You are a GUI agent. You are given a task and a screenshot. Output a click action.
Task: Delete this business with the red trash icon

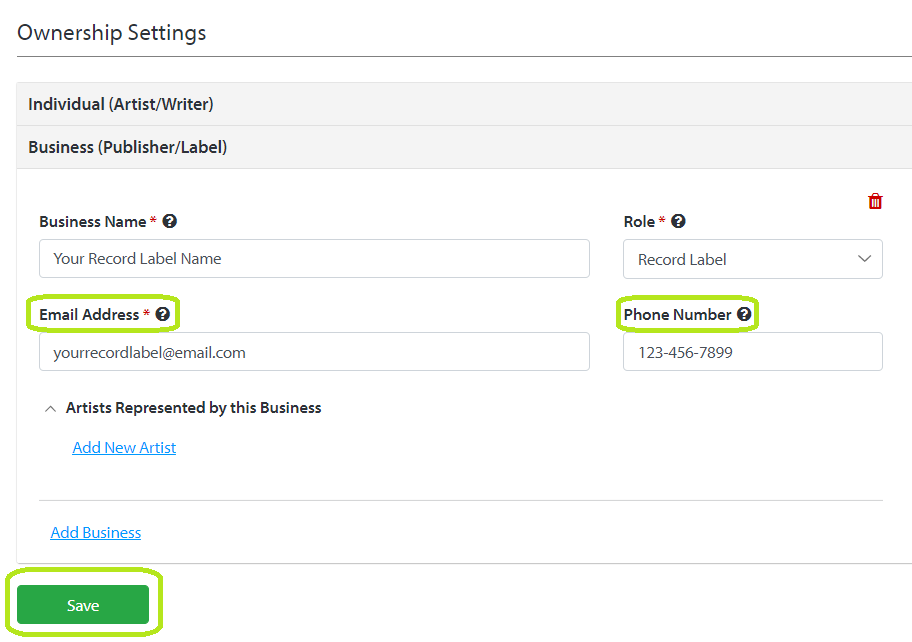click(x=875, y=201)
